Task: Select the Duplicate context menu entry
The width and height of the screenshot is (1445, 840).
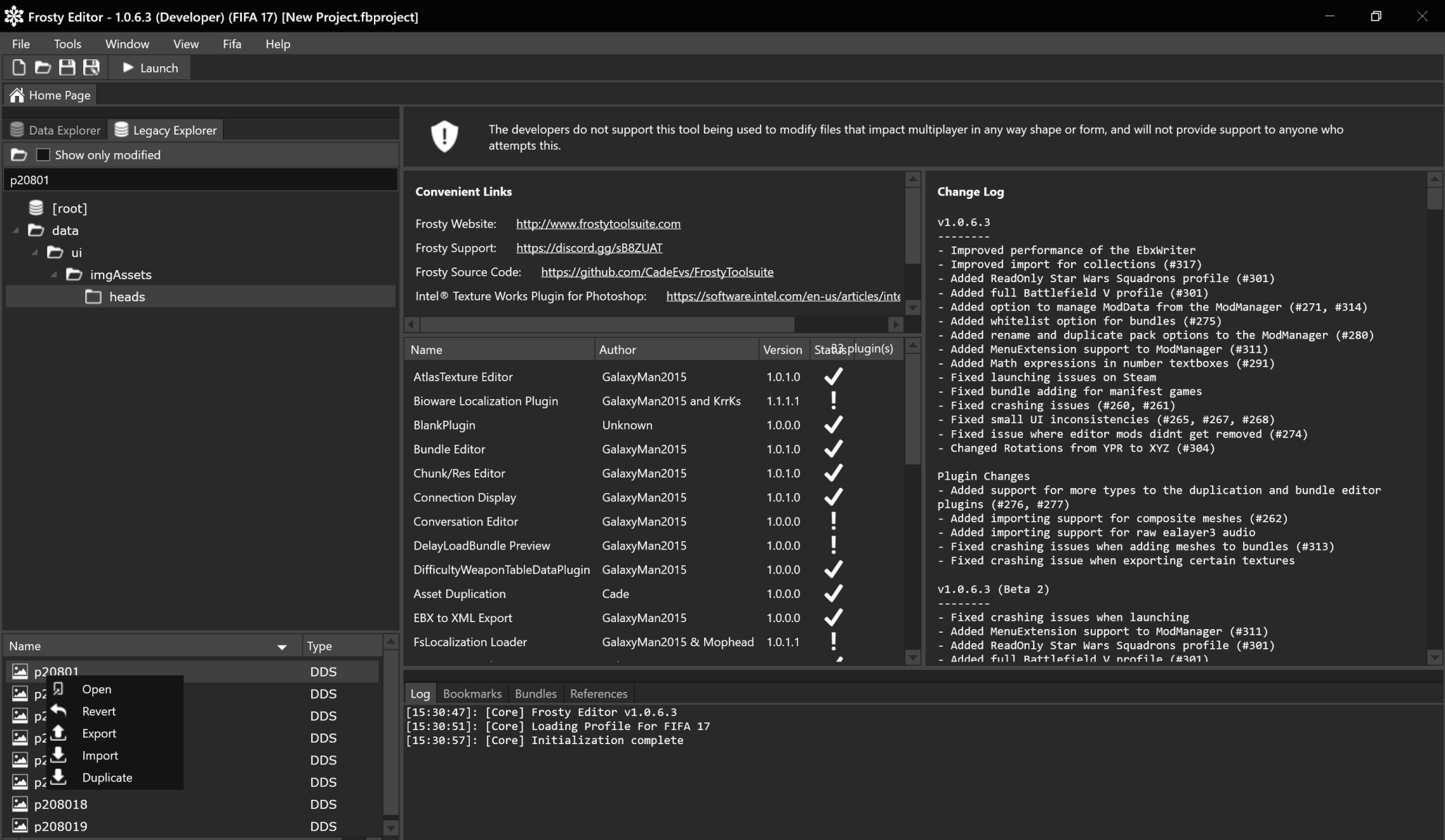Action: click(x=107, y=777)
